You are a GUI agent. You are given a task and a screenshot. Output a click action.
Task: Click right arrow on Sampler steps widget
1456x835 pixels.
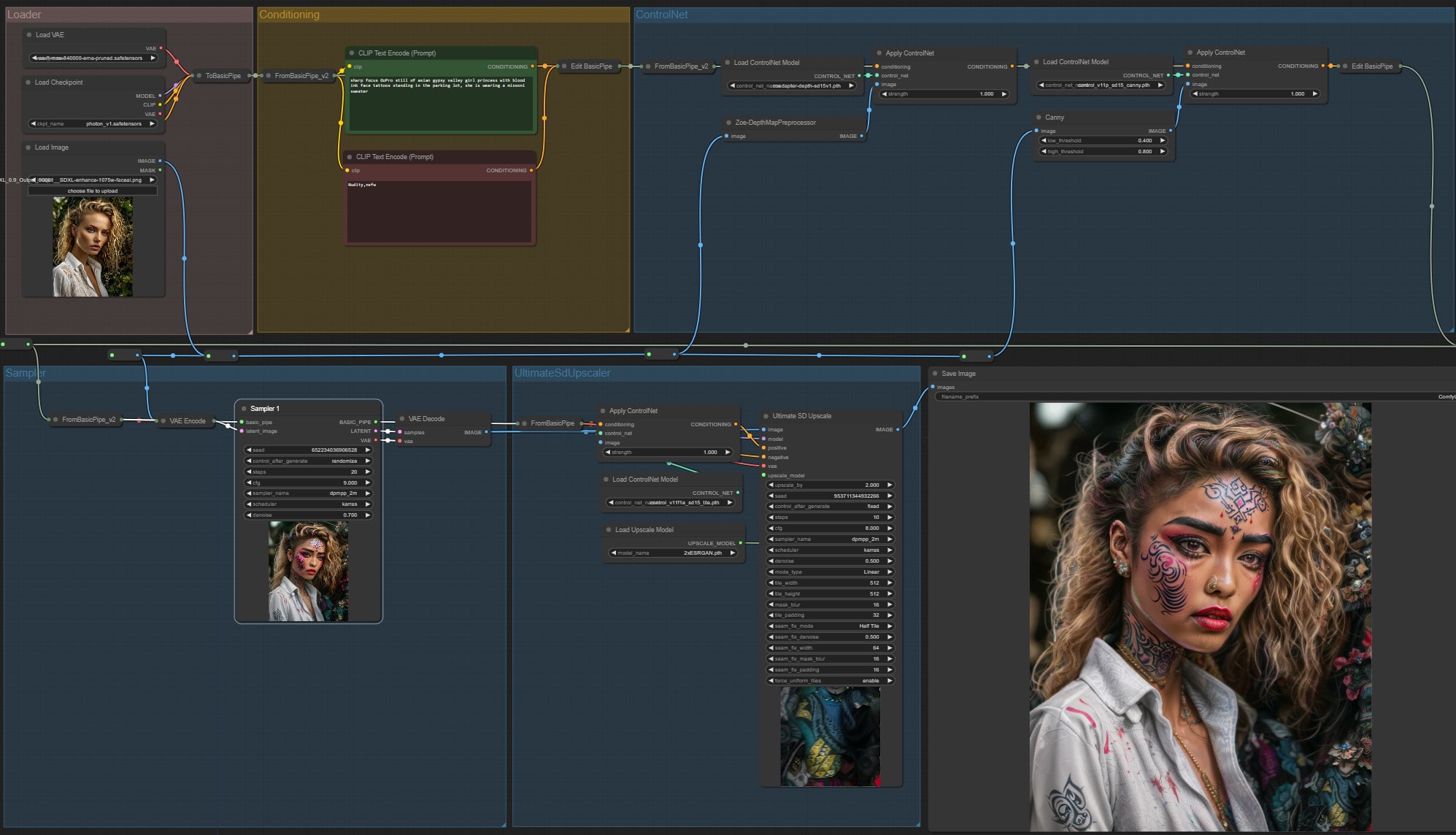[368, 472]
